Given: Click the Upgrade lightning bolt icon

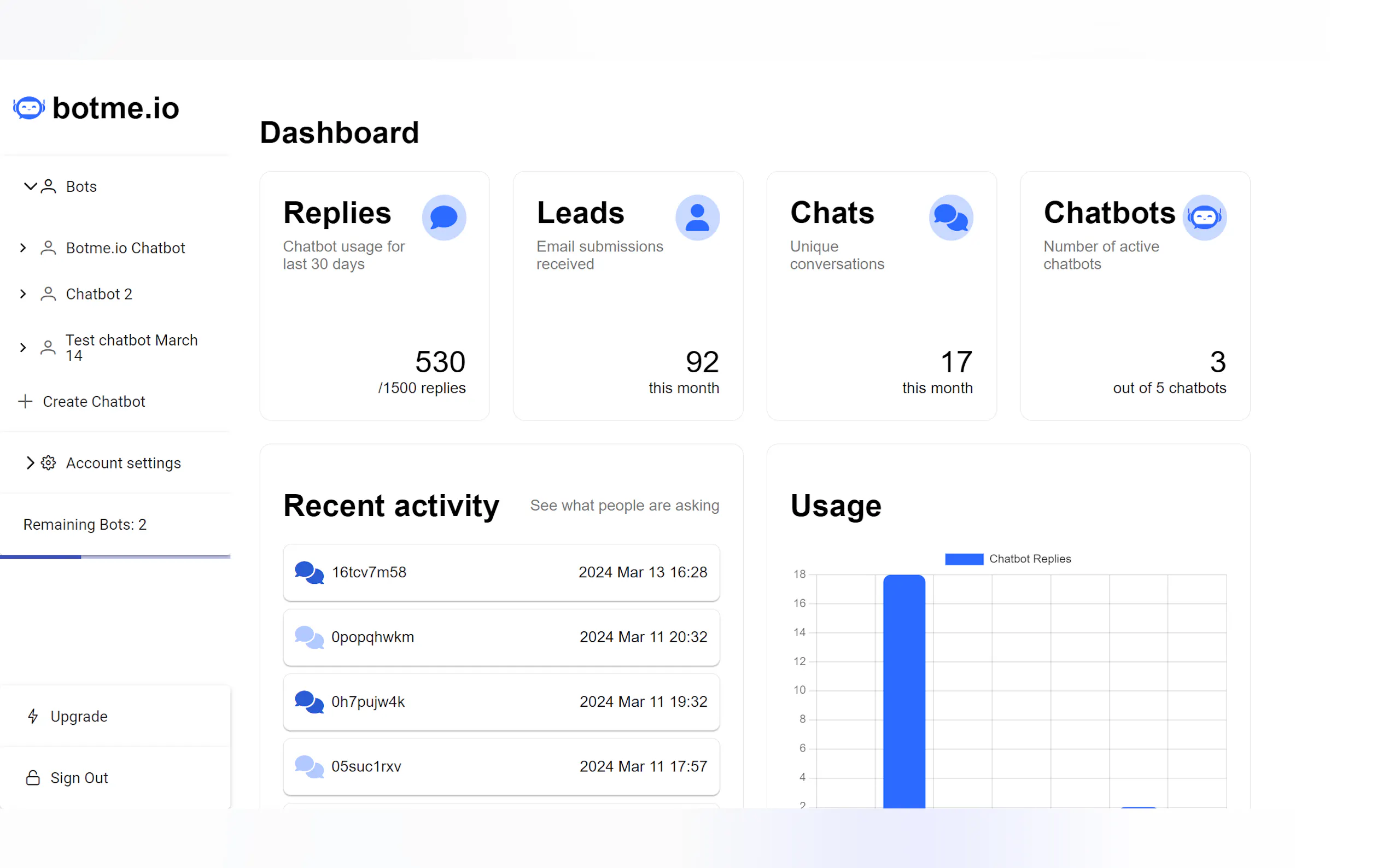Looking at the screenshot, I should coord(33,716).
